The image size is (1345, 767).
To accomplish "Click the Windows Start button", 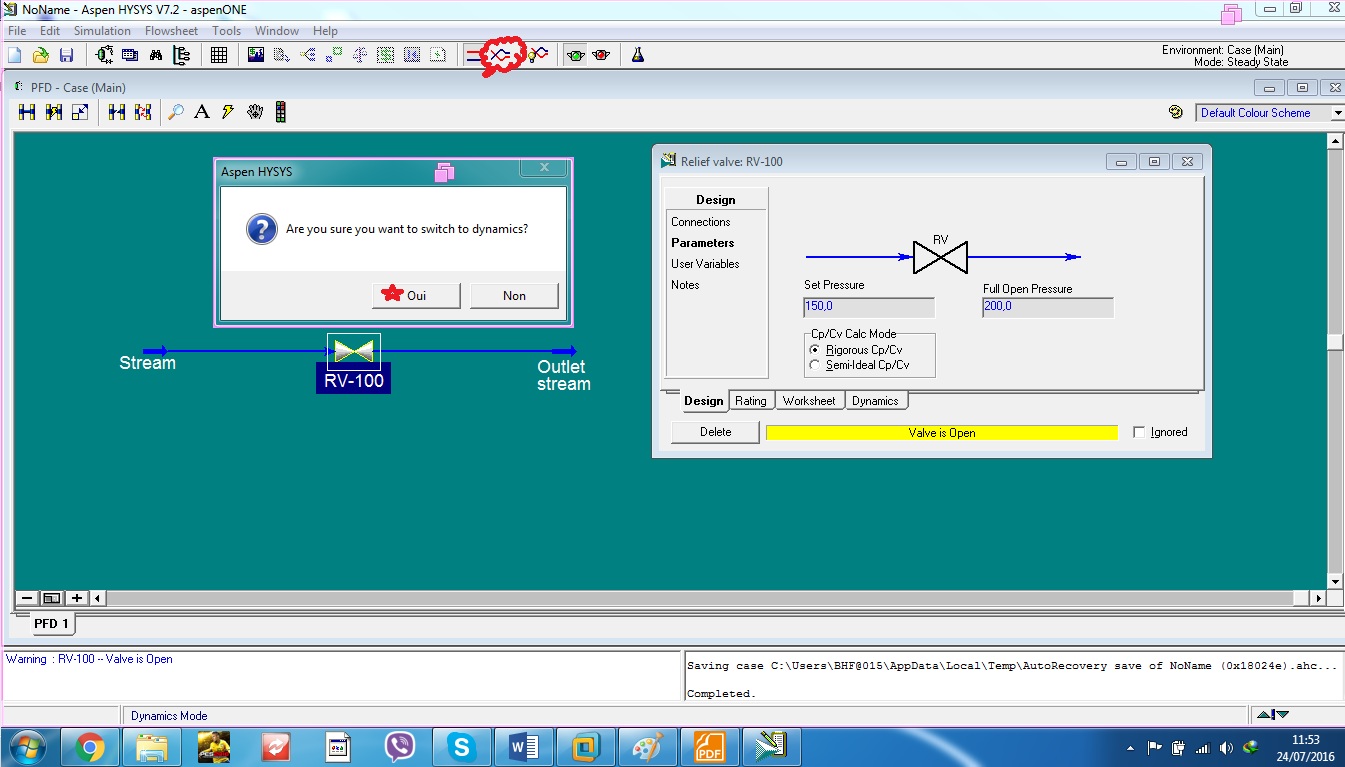I will (x=27, y=746).
